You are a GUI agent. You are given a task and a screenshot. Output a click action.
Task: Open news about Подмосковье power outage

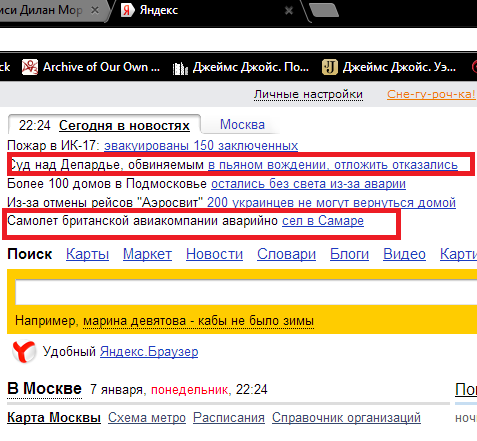308,184
